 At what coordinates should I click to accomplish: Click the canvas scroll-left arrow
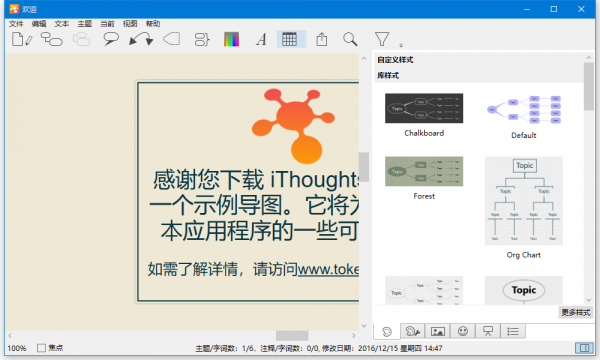pyautogui.click(x=10, y=336)
